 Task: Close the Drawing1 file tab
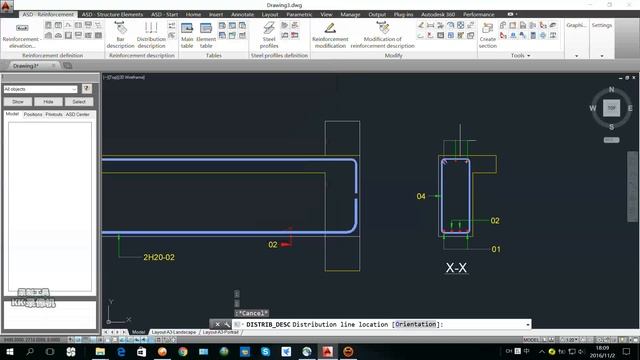[53, 66]
